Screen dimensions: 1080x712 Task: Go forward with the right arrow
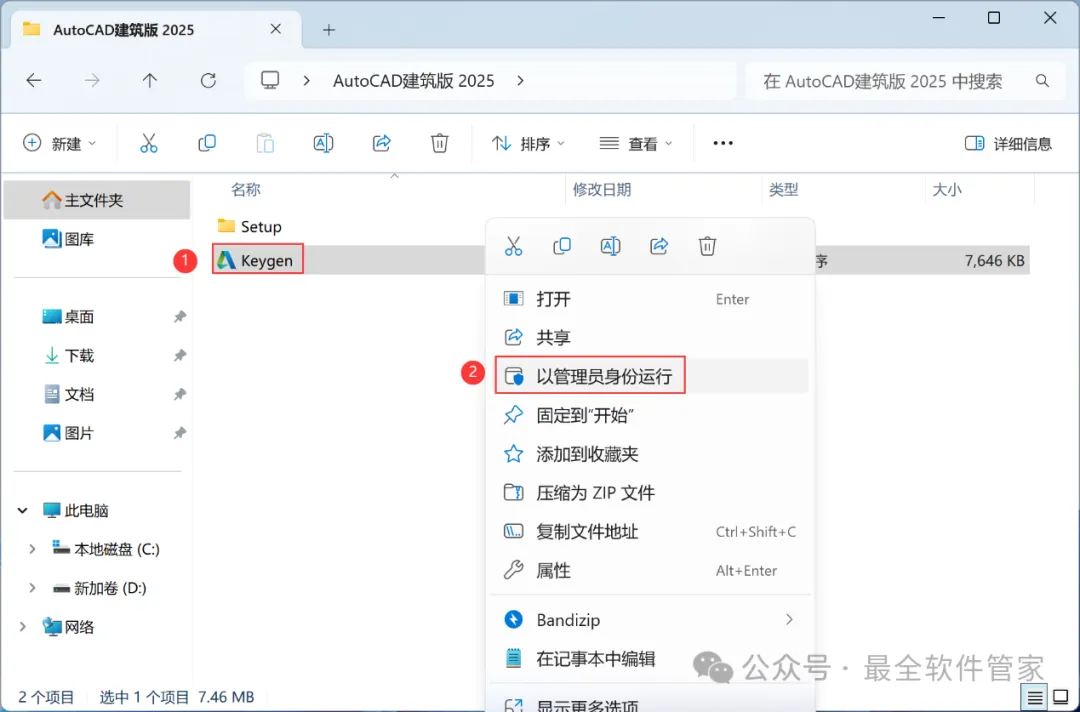tap(92, 81)
